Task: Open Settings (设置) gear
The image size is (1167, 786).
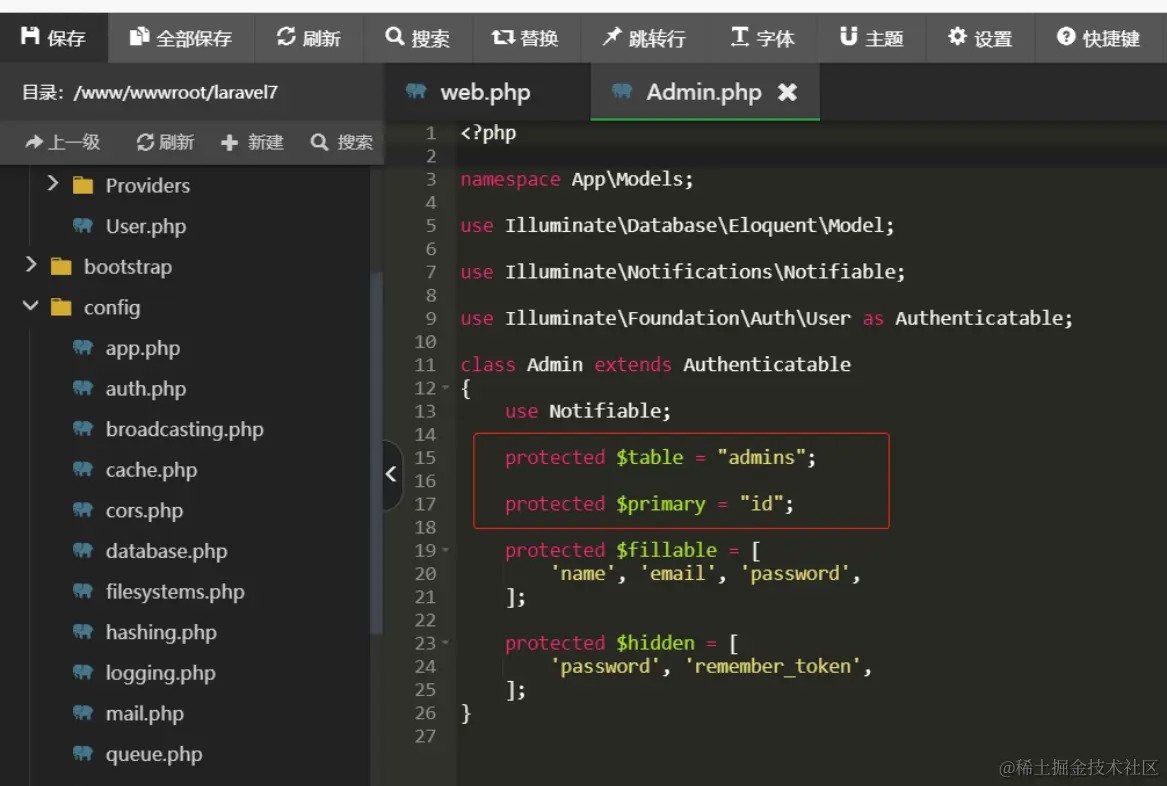Action: 979,37
